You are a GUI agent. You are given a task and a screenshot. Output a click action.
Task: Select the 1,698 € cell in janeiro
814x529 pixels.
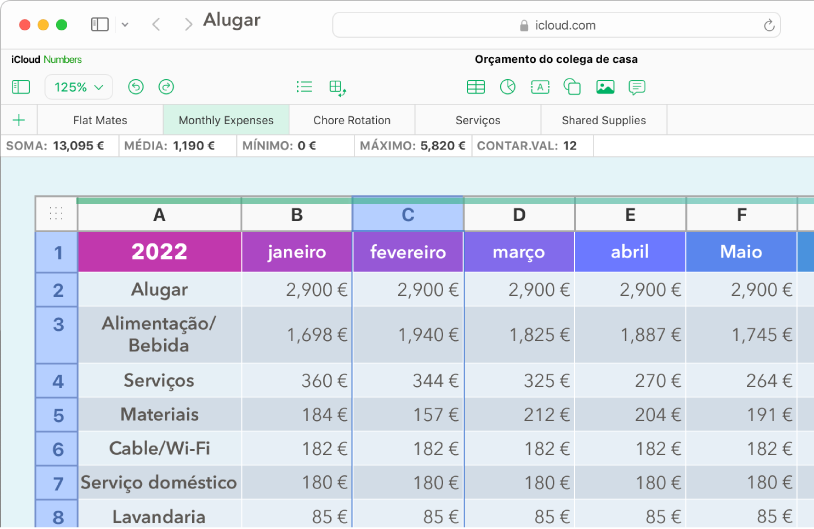point(297,335)
